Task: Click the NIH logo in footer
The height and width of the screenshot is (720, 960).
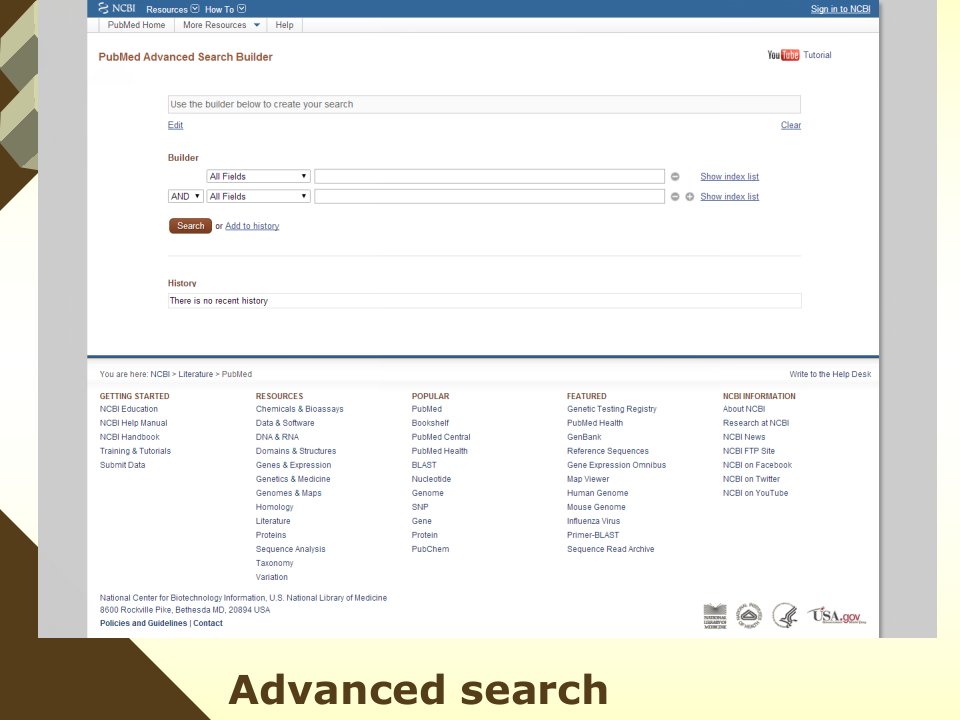Action: coord(748,615)
